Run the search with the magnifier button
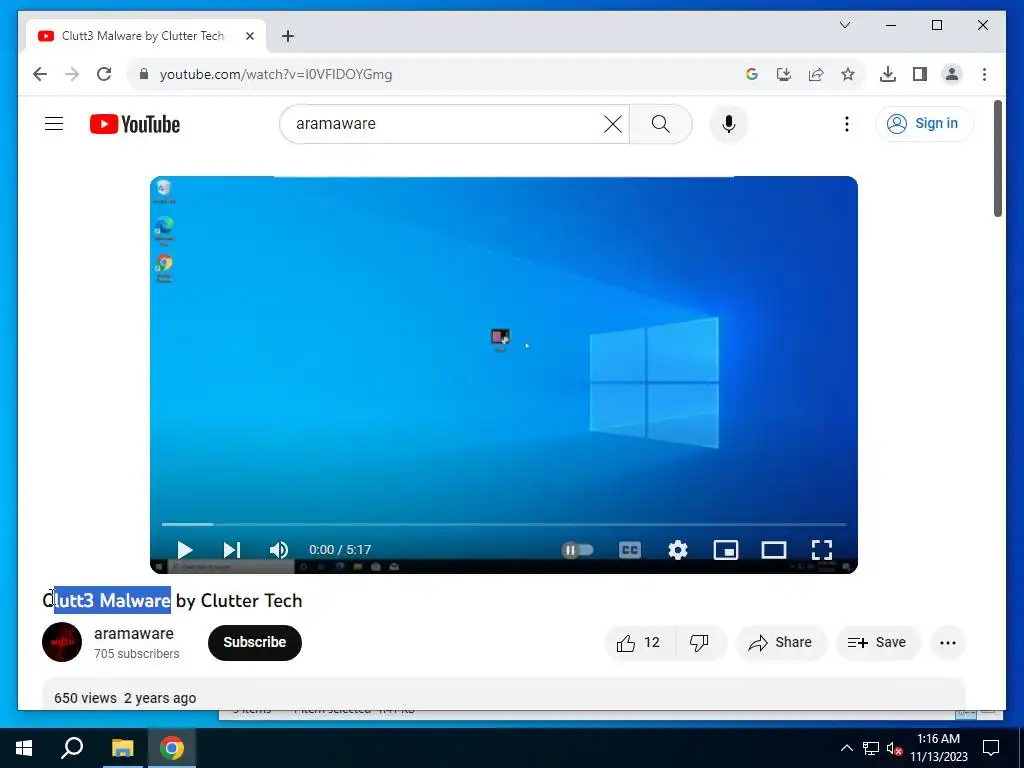1024x768 pixels. [660, 124]
